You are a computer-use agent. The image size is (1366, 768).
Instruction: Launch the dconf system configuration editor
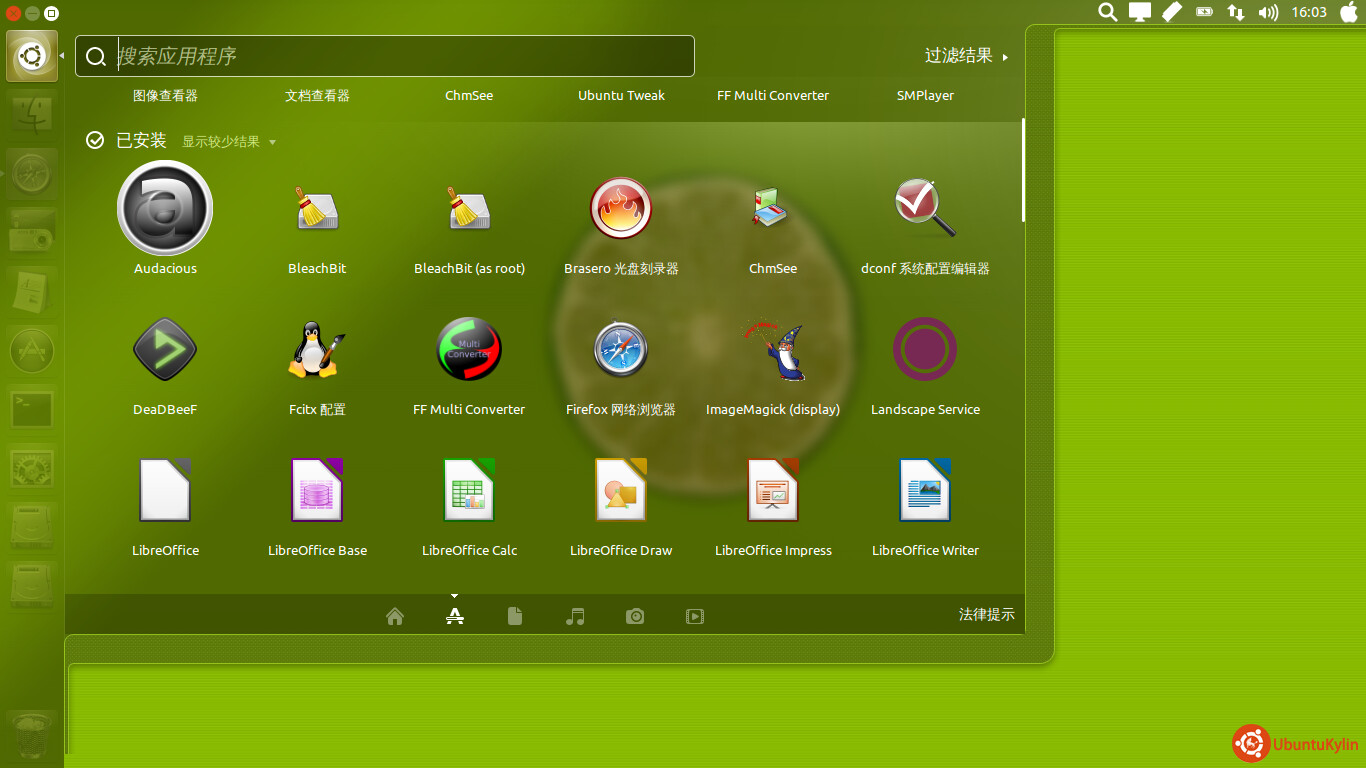tap(925, 209)
